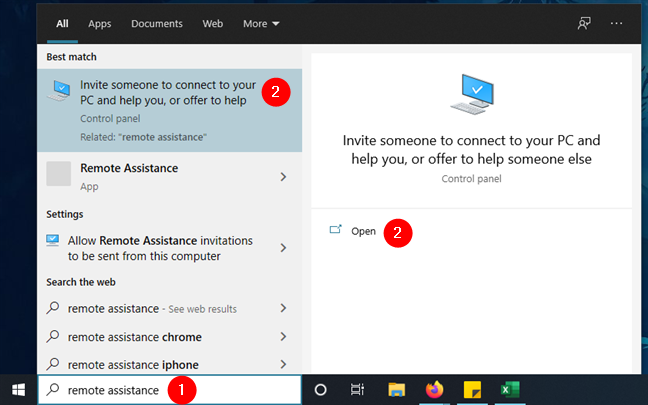Switch to the Web tab

(212, 24)
